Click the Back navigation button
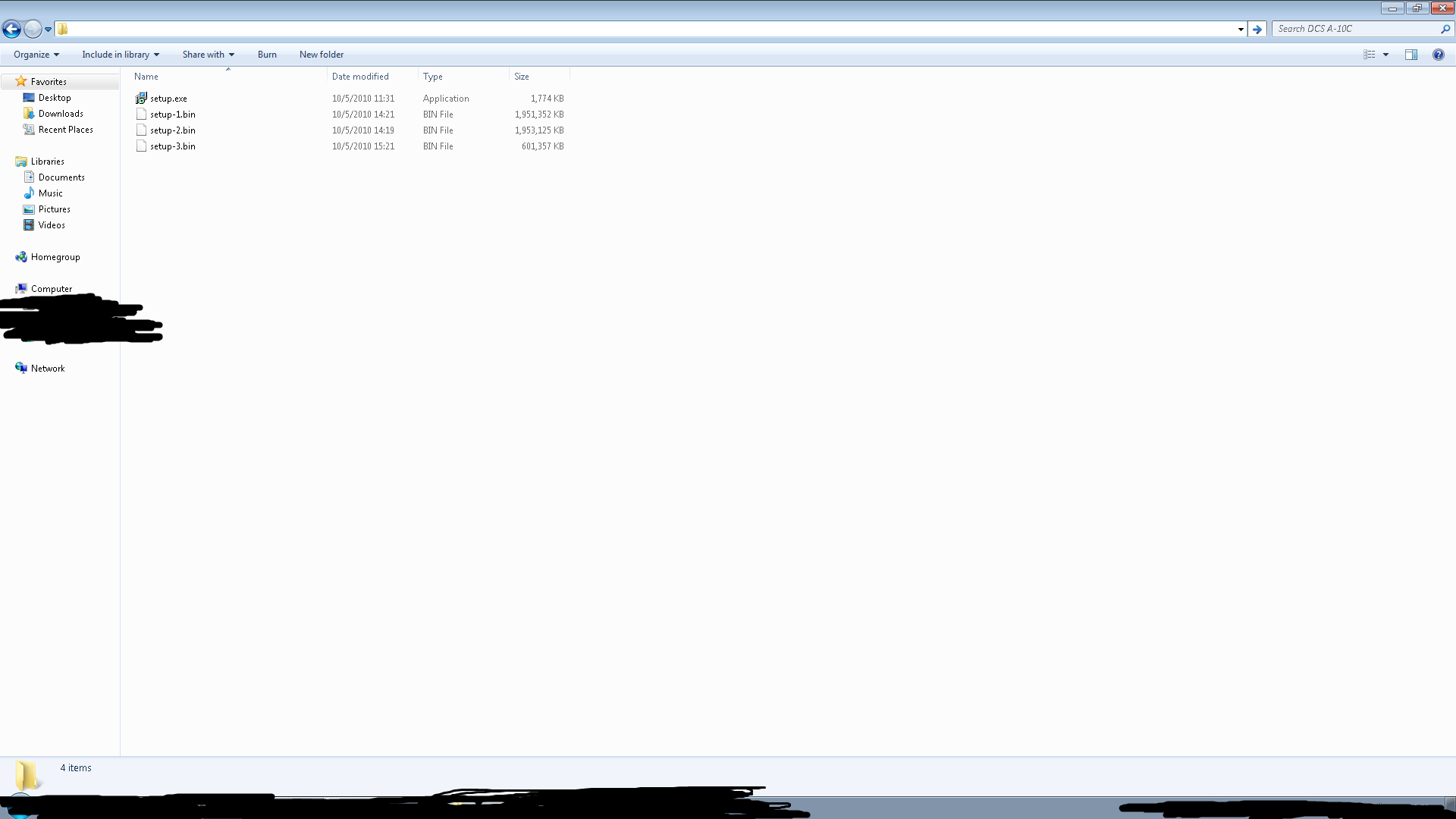This screenshot has width=1456, height=819. coord(11,29)
